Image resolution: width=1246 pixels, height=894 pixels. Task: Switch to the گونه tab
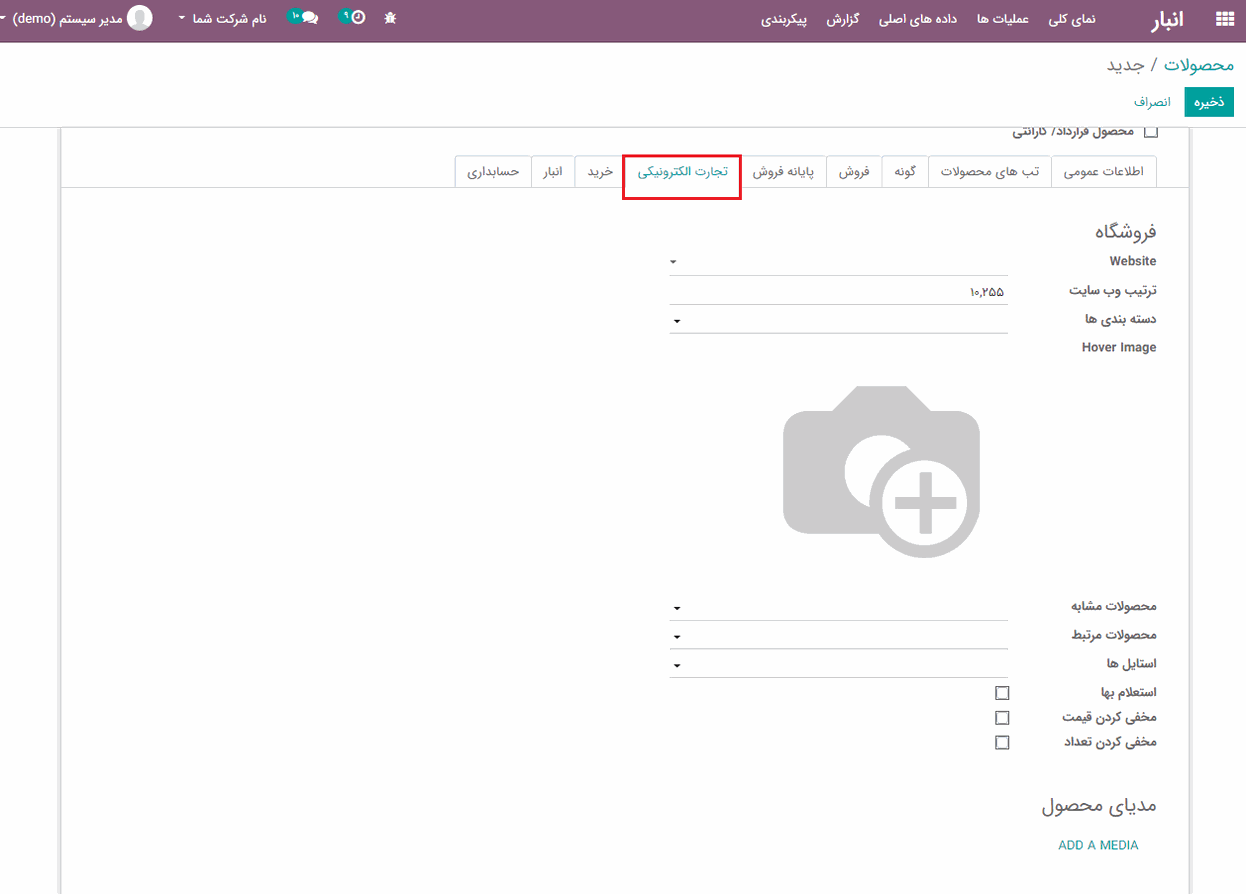[x=905, y=171]
